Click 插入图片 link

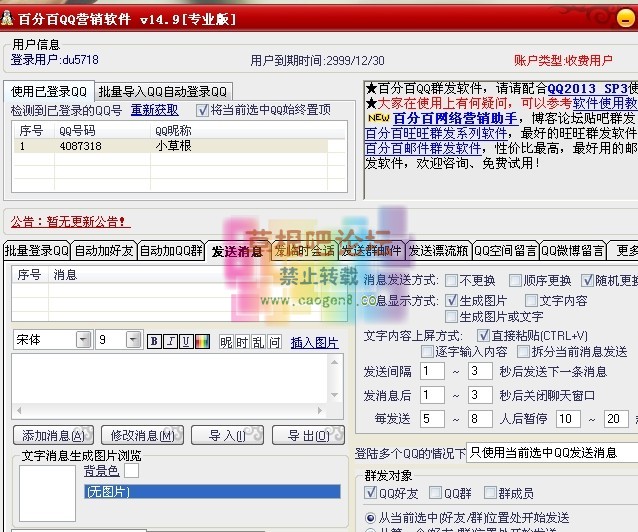pos(315,343)
